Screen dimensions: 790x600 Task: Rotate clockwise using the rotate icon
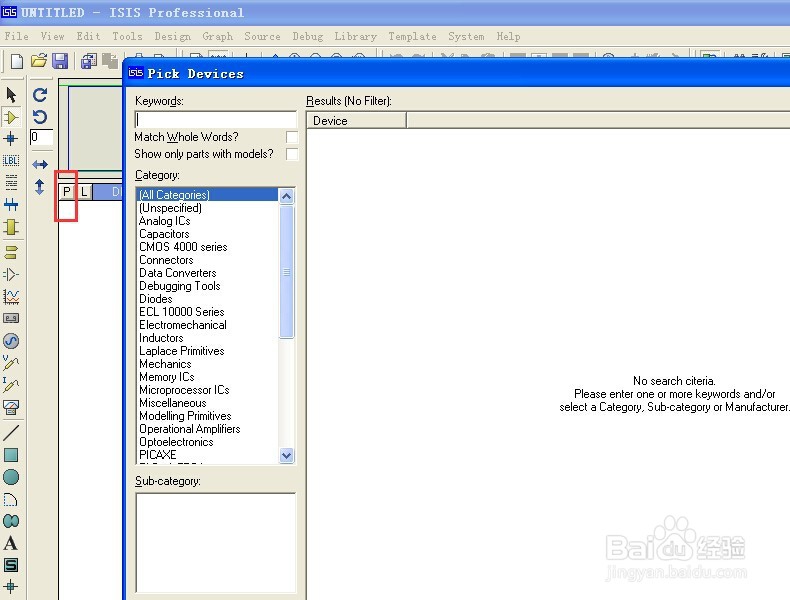click(40, 95)
